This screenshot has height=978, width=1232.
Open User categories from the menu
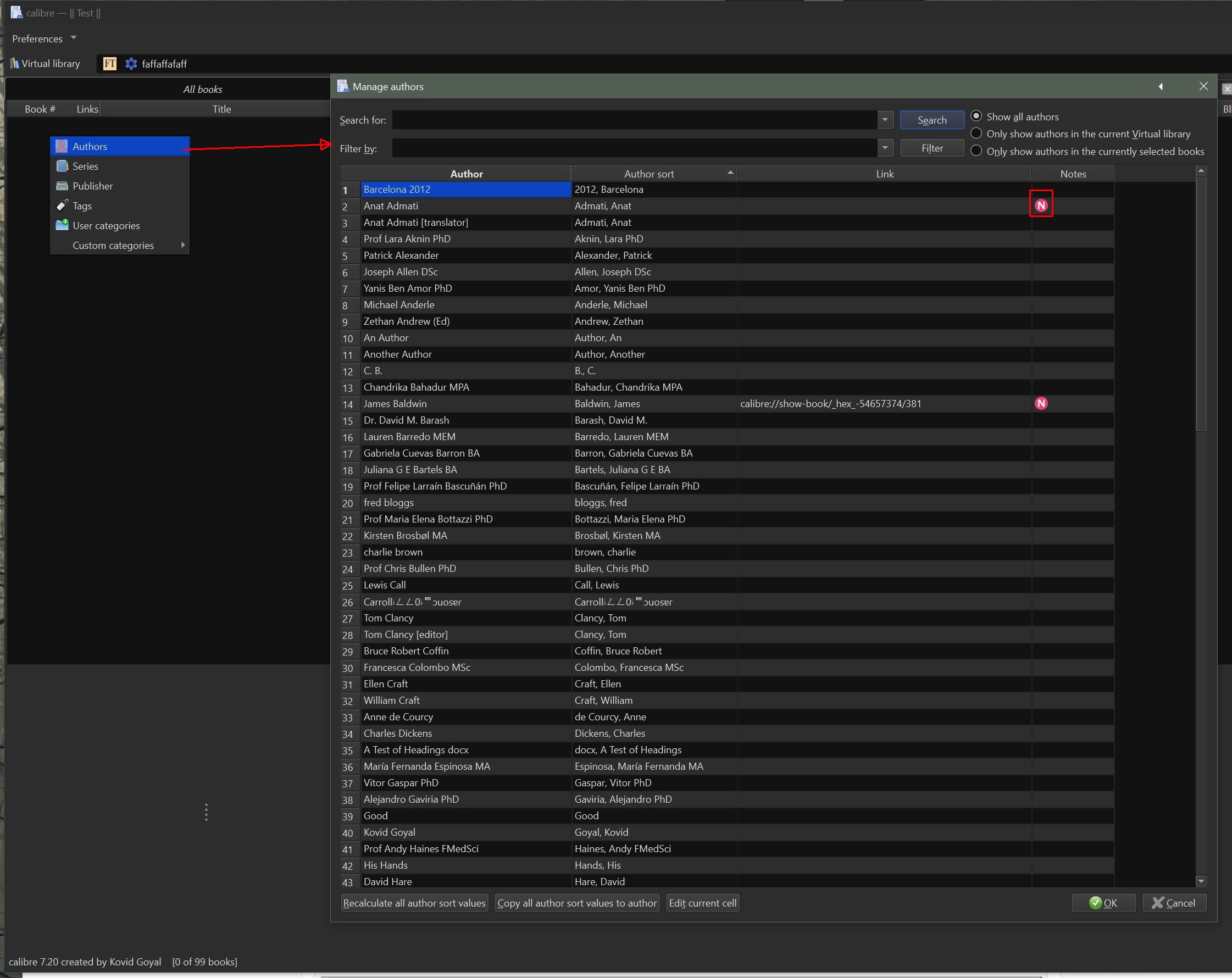(x=106, y=226)
